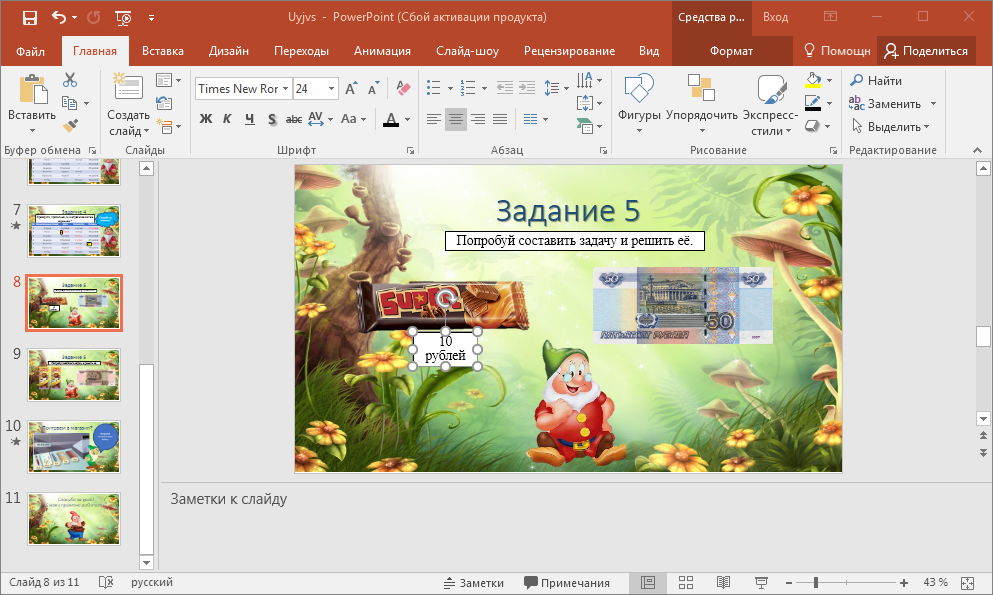Zoom in with the plus button
The image size is (993, 595).
pyautogui.click(x=904, y=582)
